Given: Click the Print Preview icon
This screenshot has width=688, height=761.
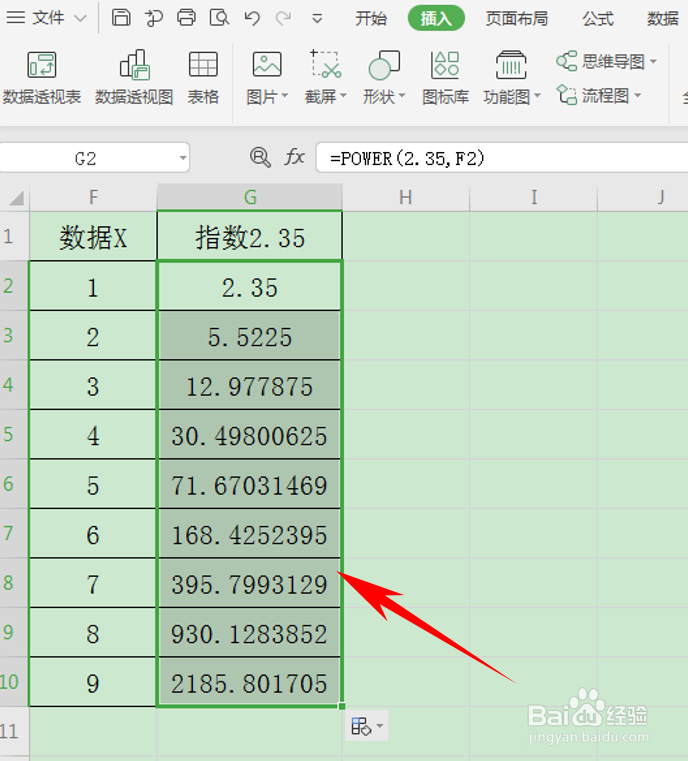Looking at the screenshot, I should click(219, 18).
